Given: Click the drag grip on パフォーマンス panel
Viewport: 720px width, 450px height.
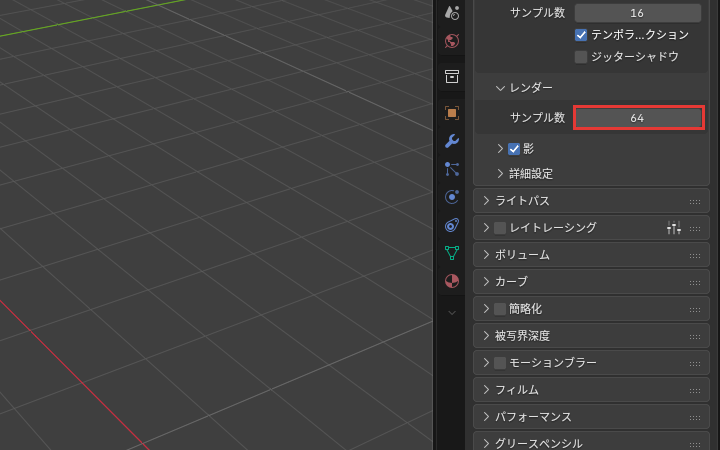Looking at the screenshot, I should click(x=695, y=418).
